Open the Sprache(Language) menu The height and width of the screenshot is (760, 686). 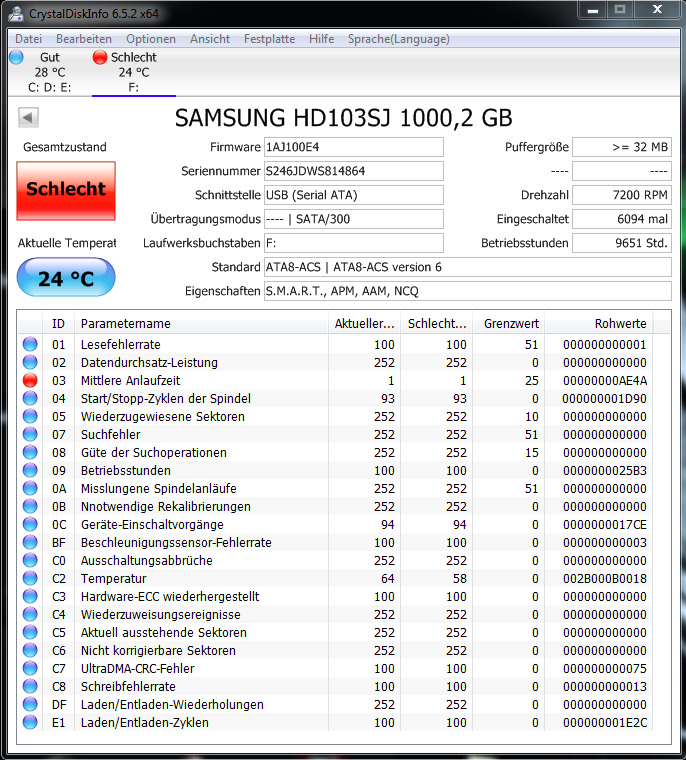point(399,39)
